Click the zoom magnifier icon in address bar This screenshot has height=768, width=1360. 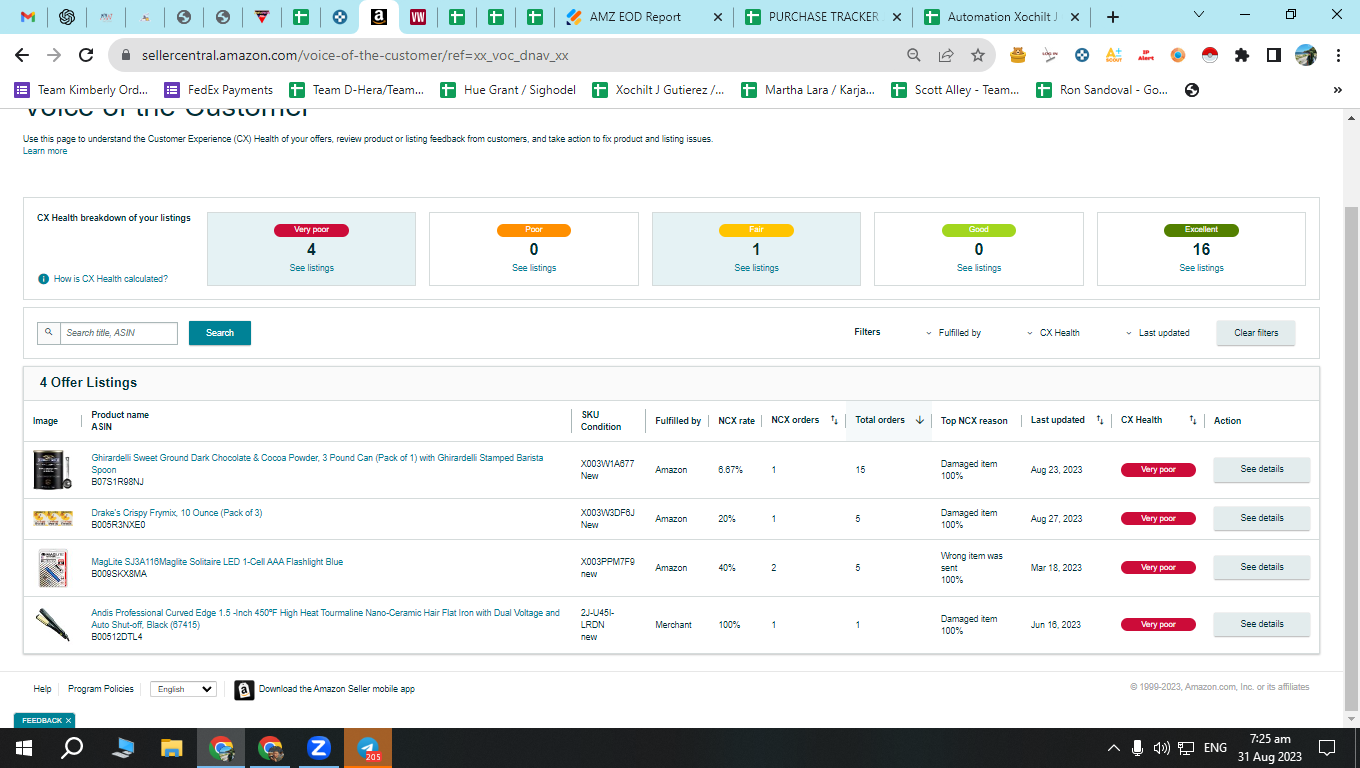(x=914, y=55)
